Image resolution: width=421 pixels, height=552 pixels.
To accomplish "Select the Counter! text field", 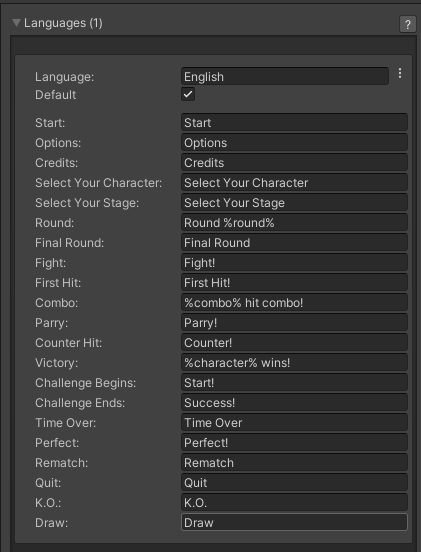I will click(294, 343).
